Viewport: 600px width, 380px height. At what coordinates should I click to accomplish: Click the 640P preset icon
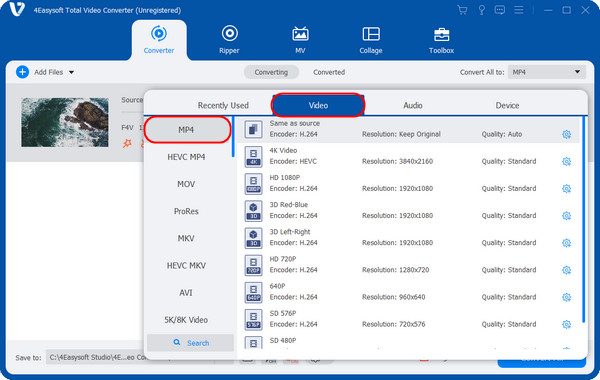coord(253,292)
